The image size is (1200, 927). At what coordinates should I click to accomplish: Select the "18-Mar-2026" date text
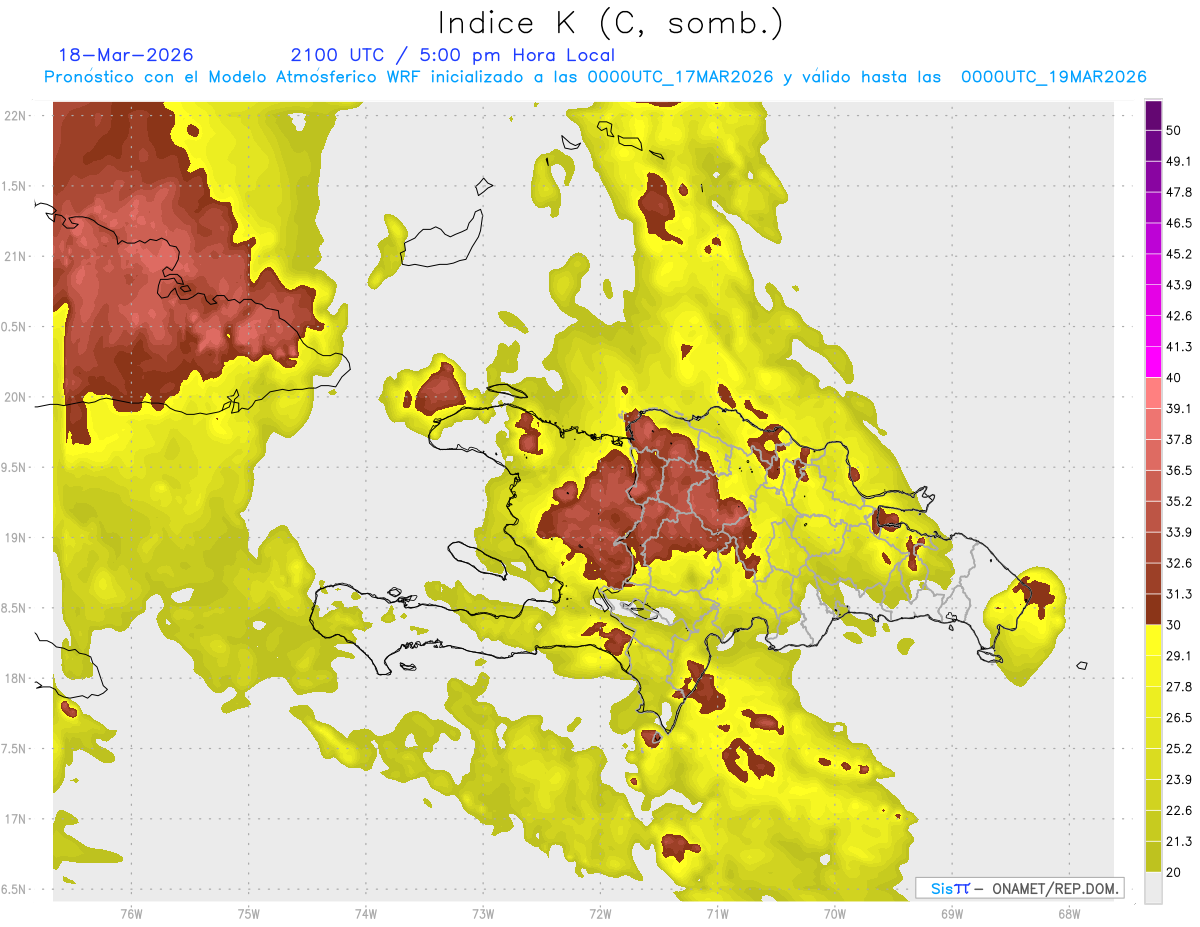click(126, 55)
